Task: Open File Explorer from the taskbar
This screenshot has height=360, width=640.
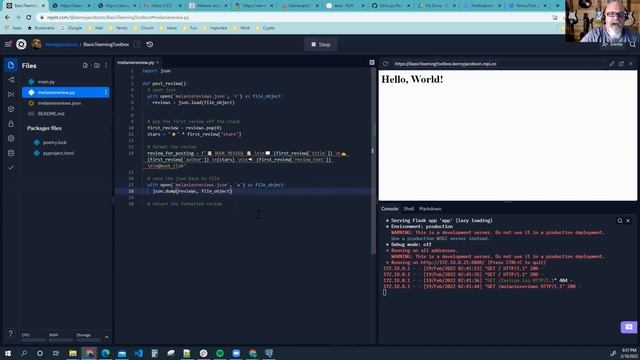Action: [73, 353]
